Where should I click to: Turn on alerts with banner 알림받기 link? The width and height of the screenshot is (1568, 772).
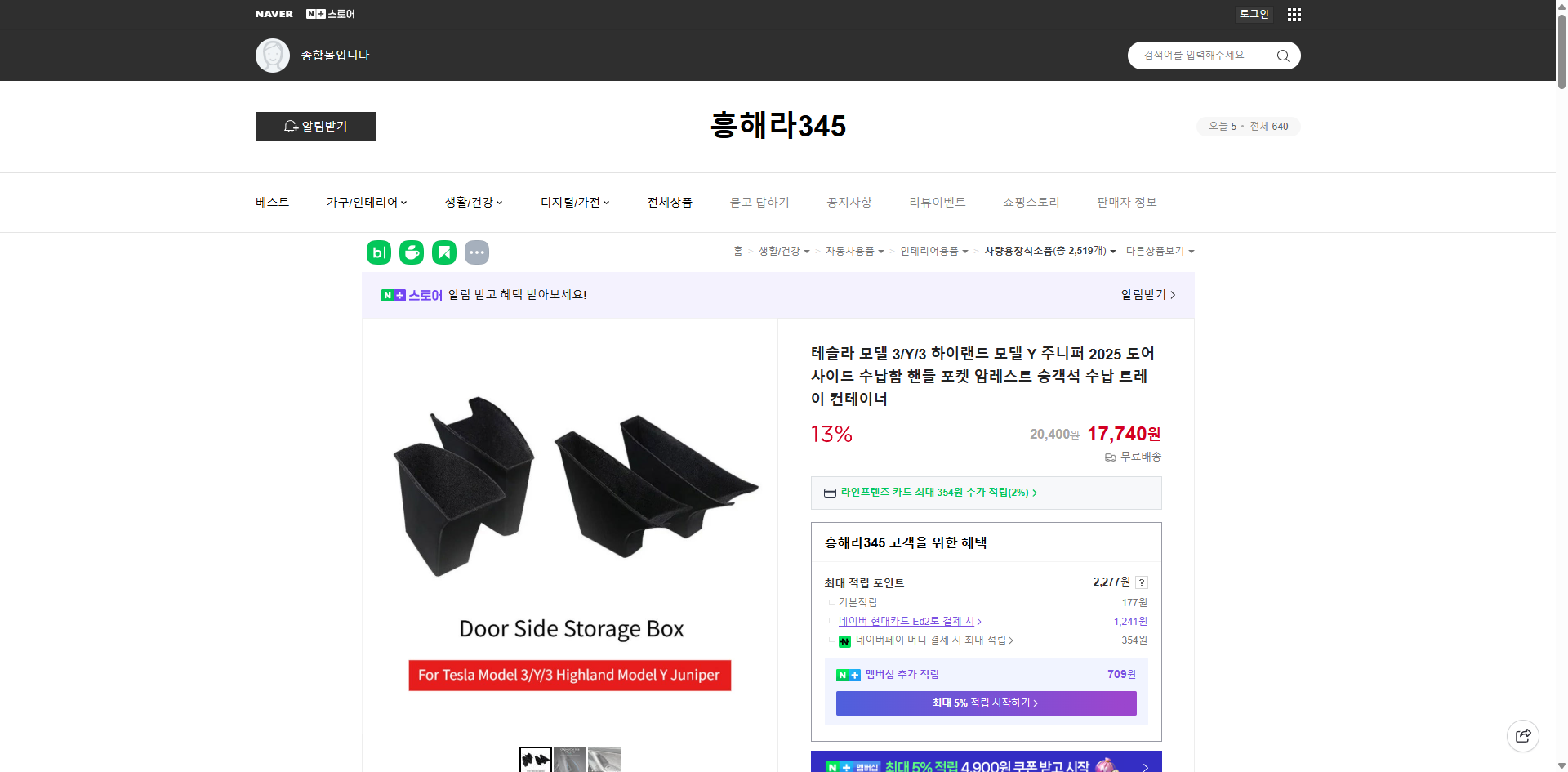coord(1143,295)
